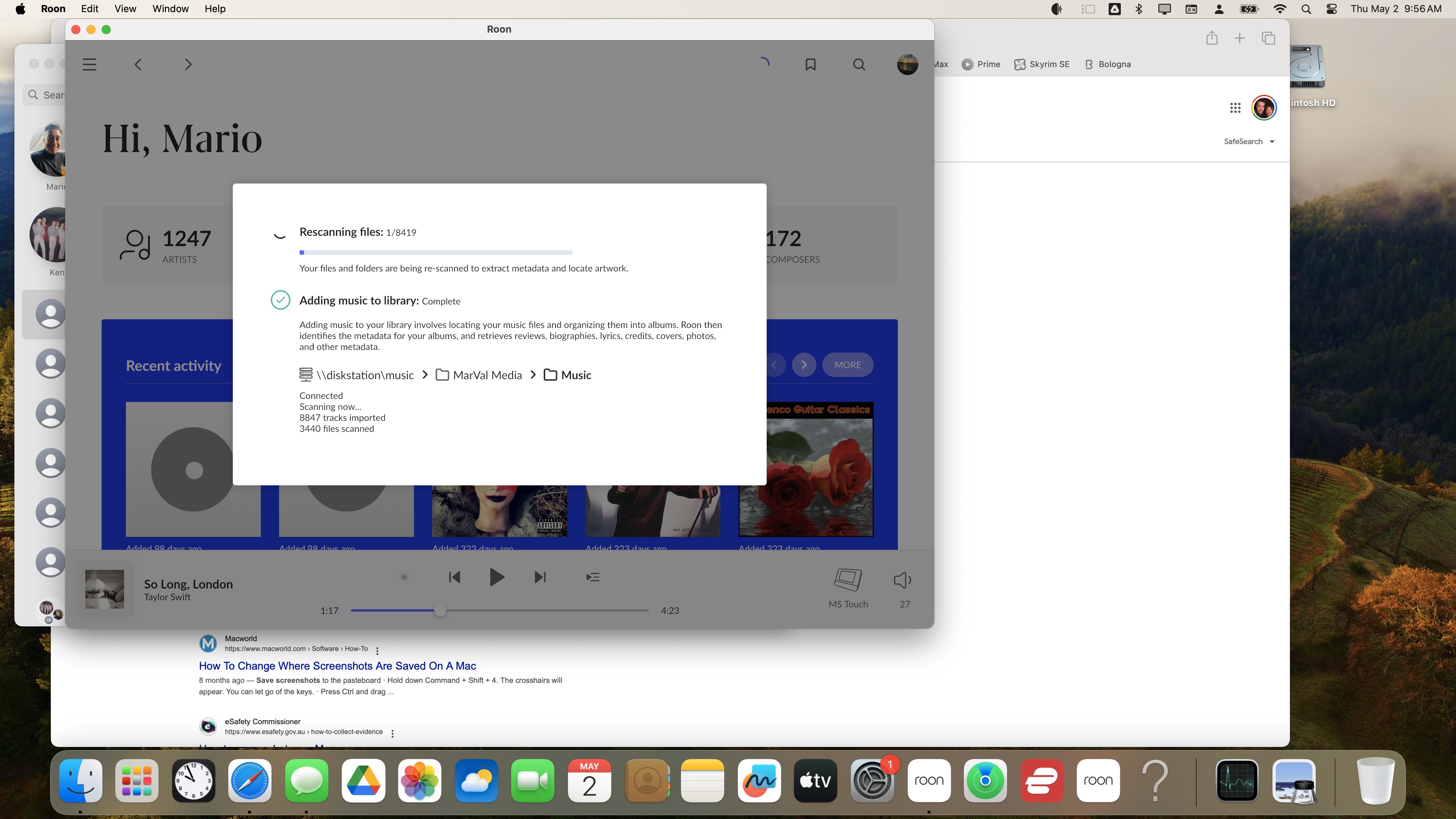Image resolution: width=1456 pixels, height=819 pixels.
Task: Click the \\diskstation\music path segment
Action: [x=357, y=375]
